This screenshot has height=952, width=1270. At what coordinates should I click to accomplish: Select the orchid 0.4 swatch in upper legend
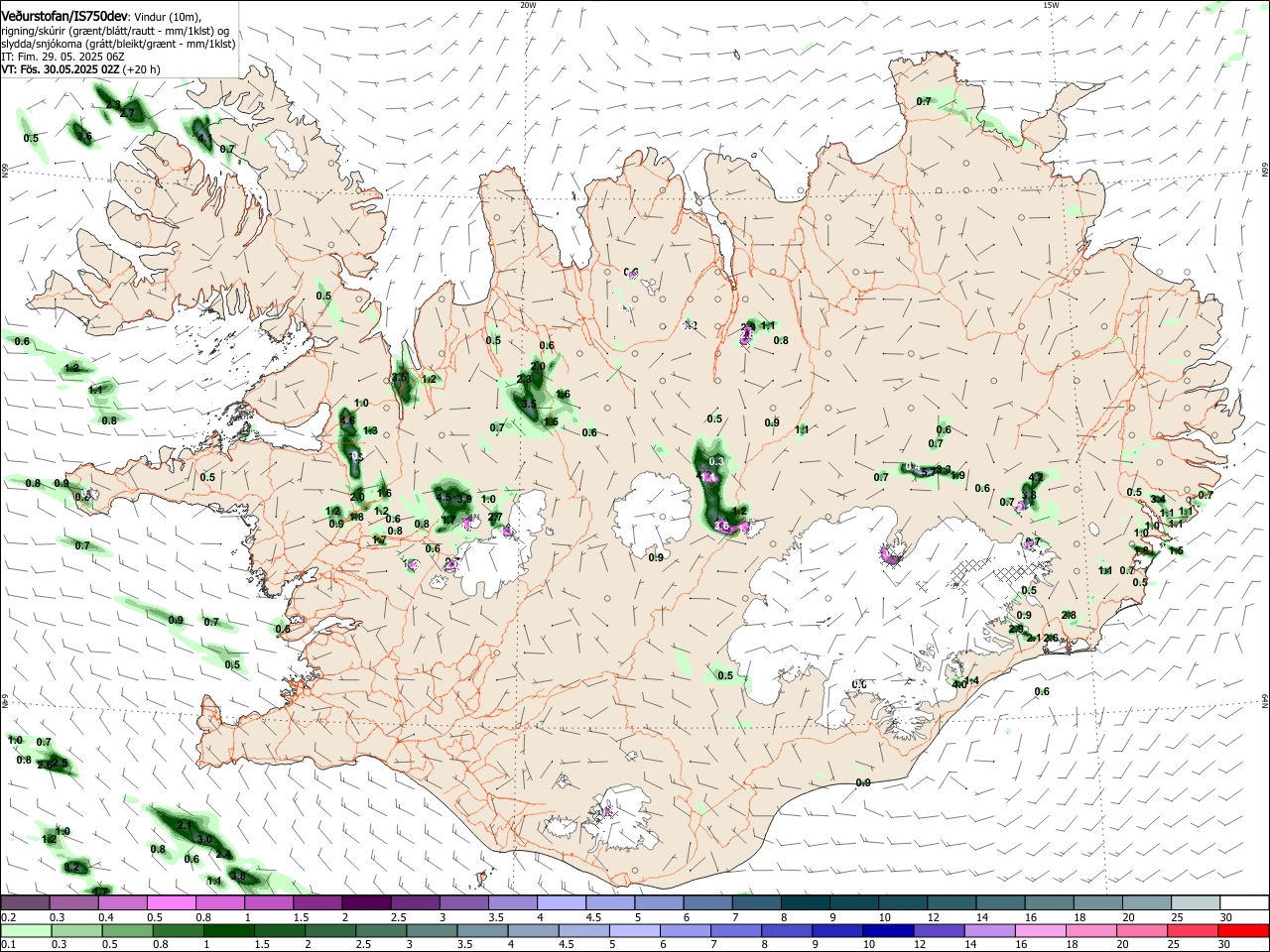pyautogui.click(x=122, y=902)
